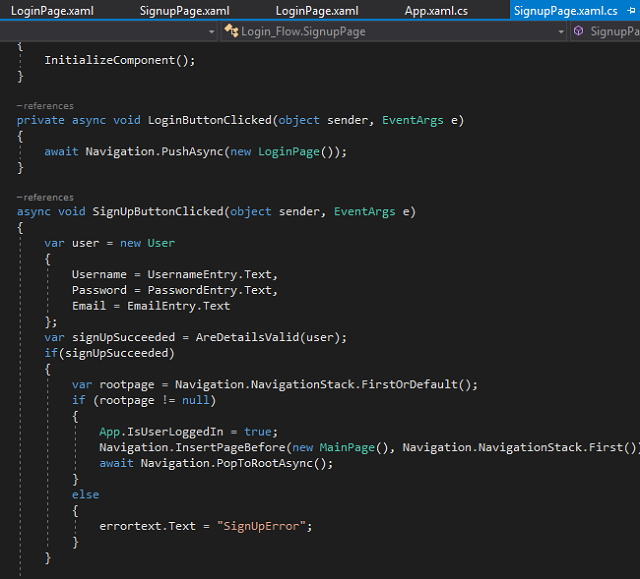This screenshot has height=579, width=640.
Task: Expand the project dropdown arrow left of Login_Flow.SignupPage
Action: (x=212, y=32)
